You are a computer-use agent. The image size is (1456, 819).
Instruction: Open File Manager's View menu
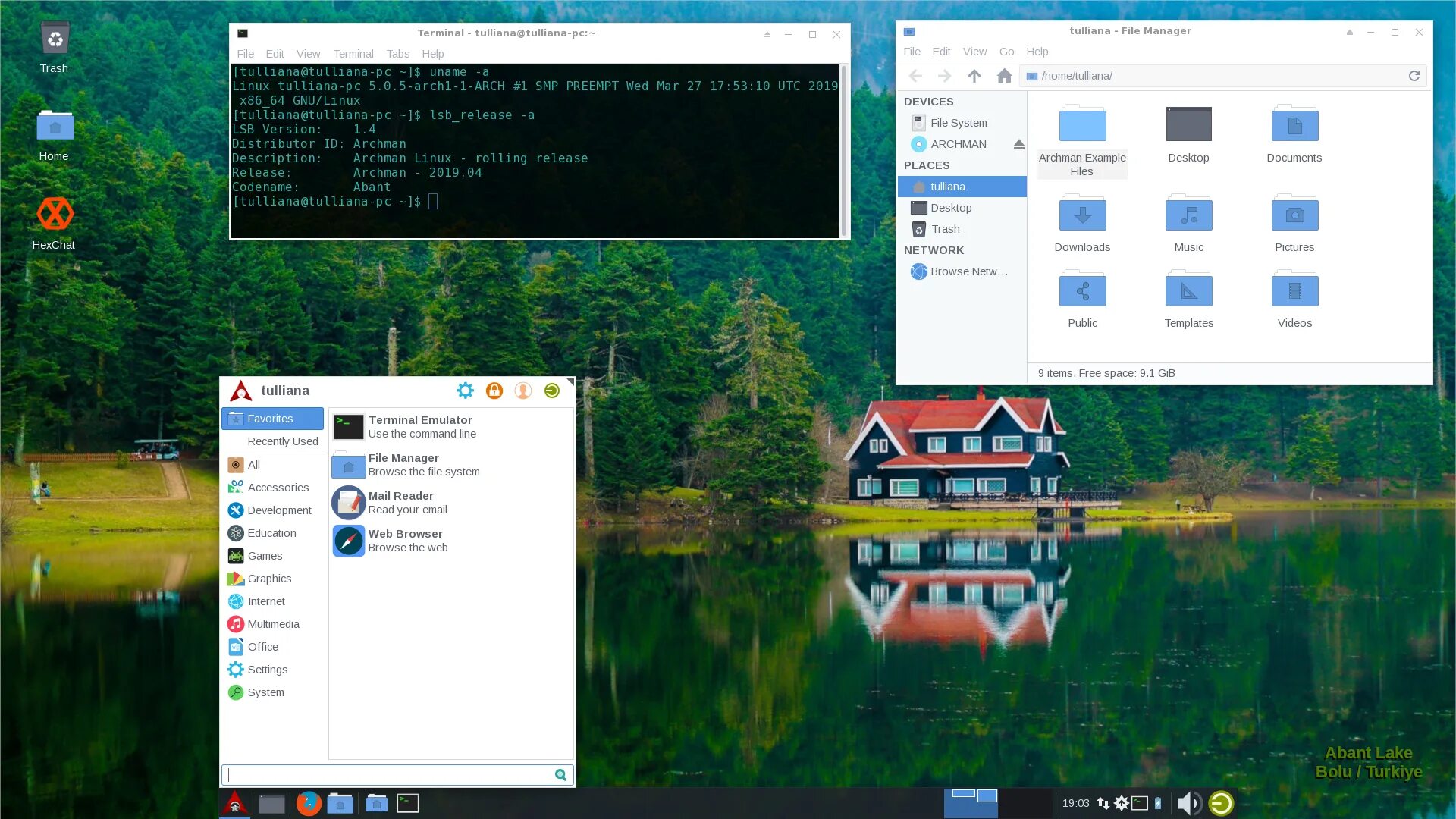click(974, 52)
